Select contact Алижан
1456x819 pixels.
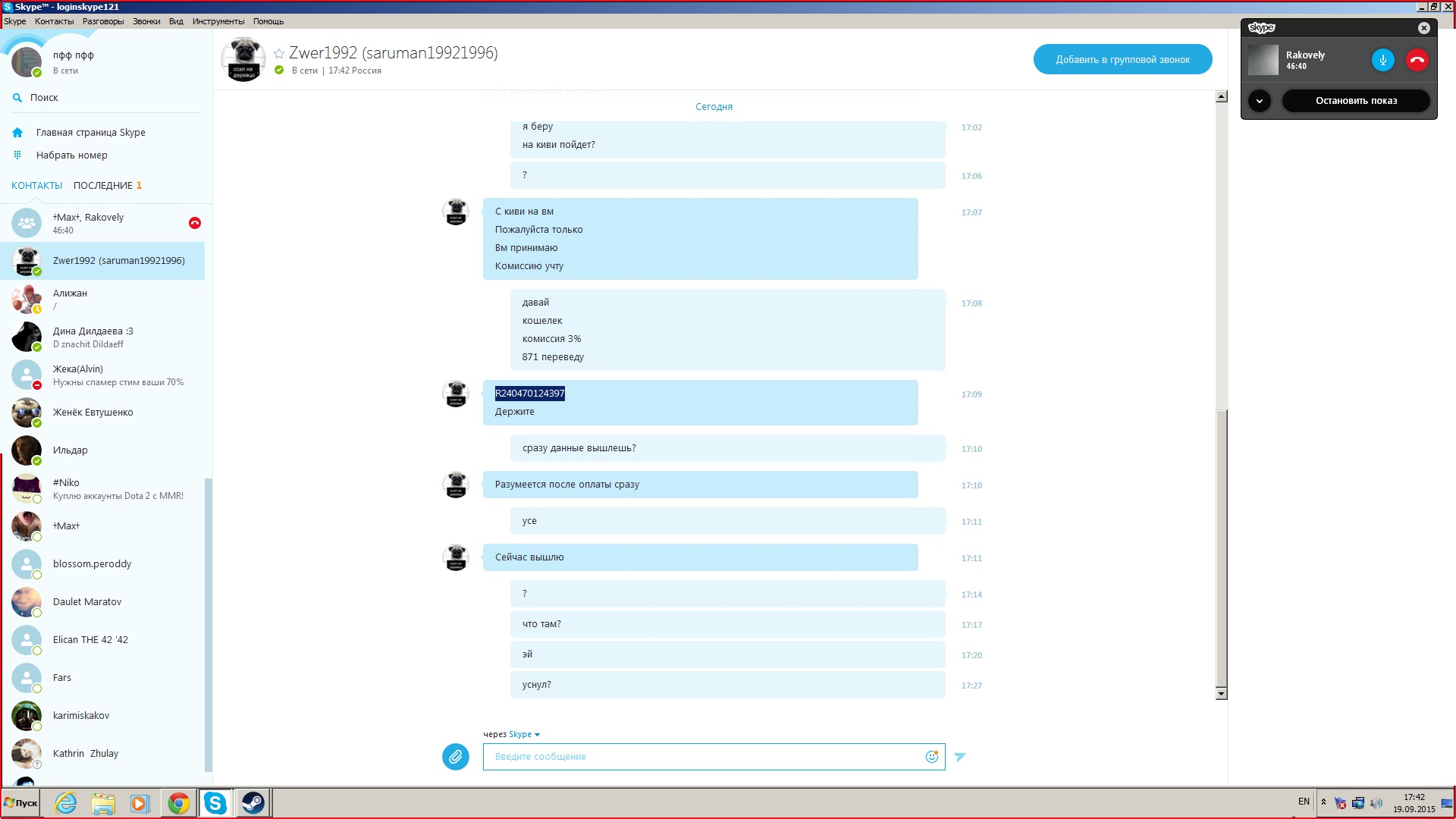[x=102, y=299]
